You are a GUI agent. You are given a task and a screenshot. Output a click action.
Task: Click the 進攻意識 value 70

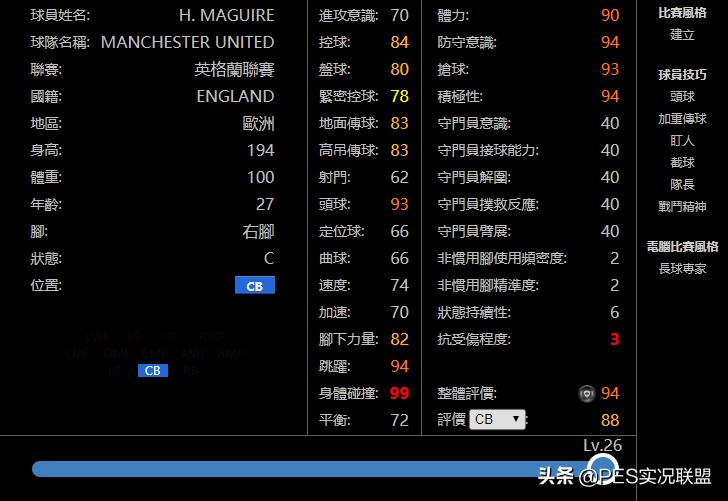[399, 15]
